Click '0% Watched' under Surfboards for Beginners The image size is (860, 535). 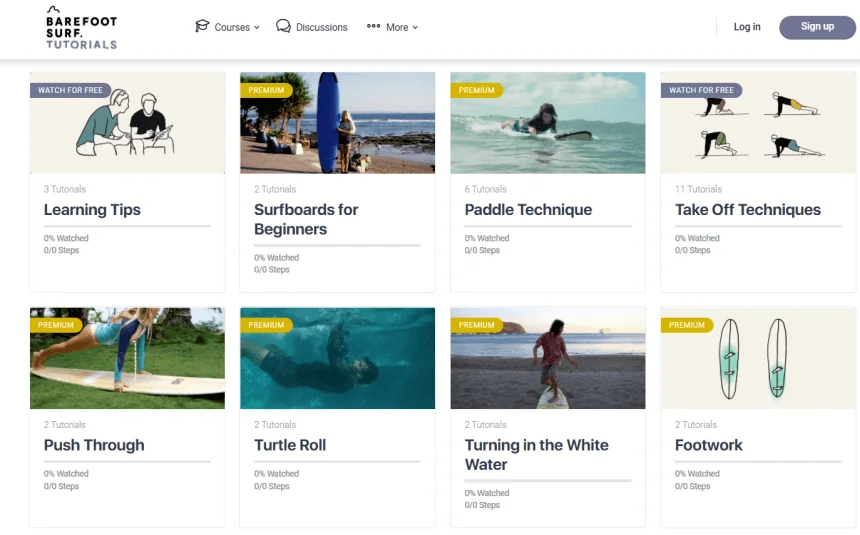(276, 257)
